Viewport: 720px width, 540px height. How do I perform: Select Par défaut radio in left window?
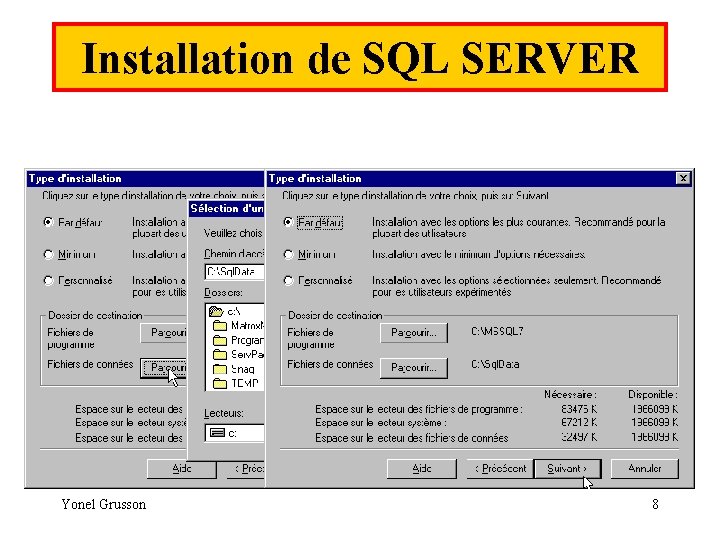[x=48, y=223]
